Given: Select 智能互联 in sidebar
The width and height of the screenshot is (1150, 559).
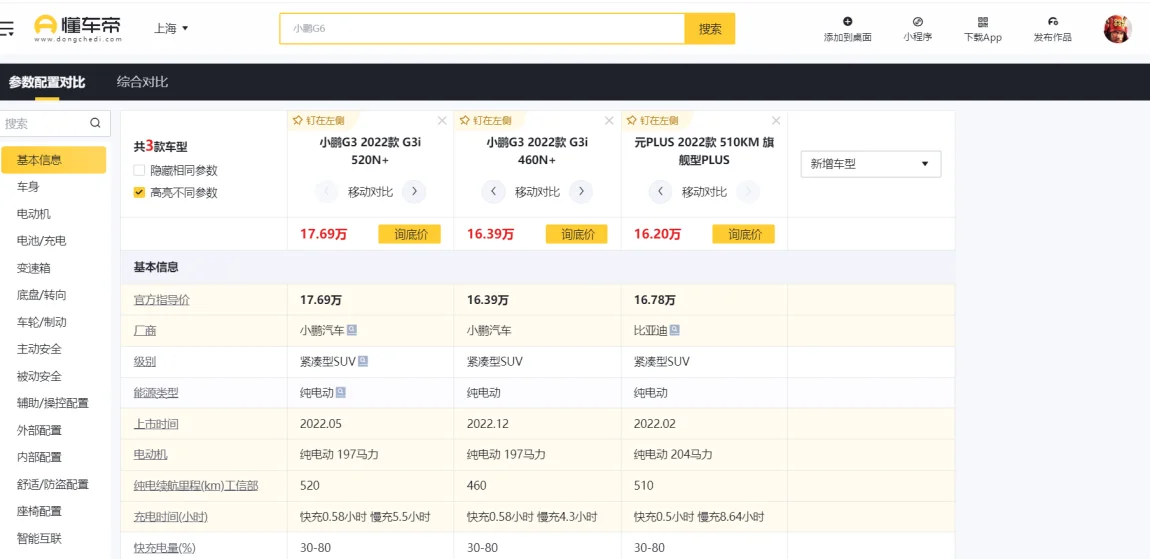Looking at the screenshot, I should coord(39,538).
